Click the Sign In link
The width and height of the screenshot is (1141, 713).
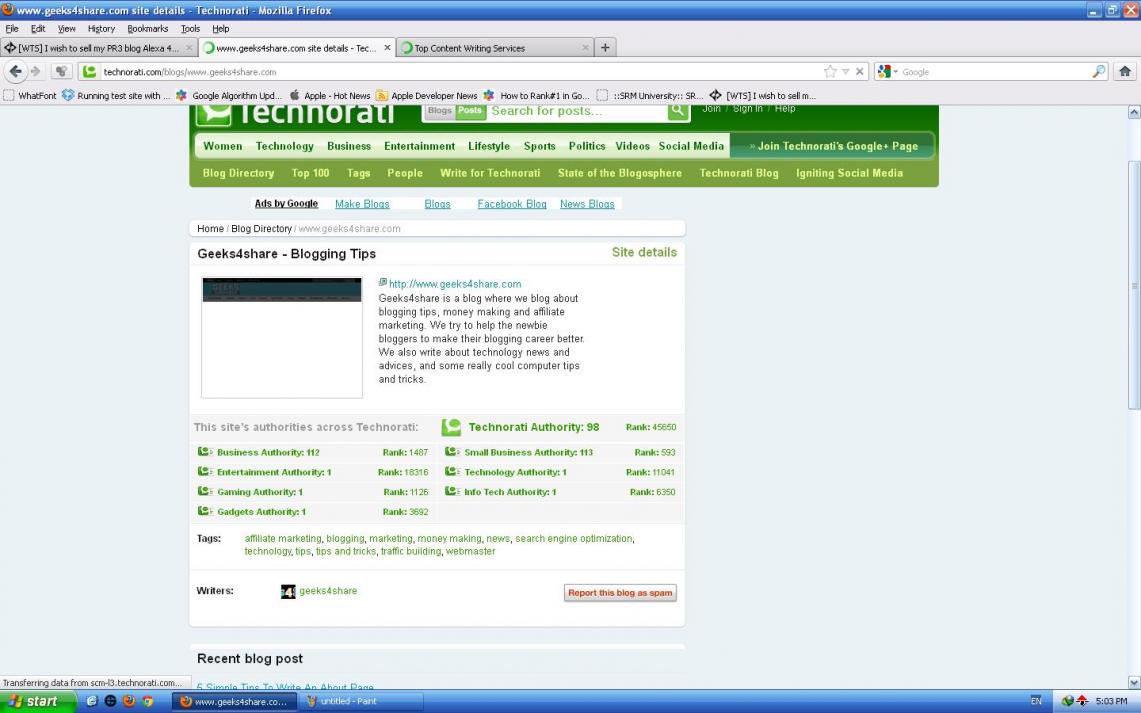(747, 108)
